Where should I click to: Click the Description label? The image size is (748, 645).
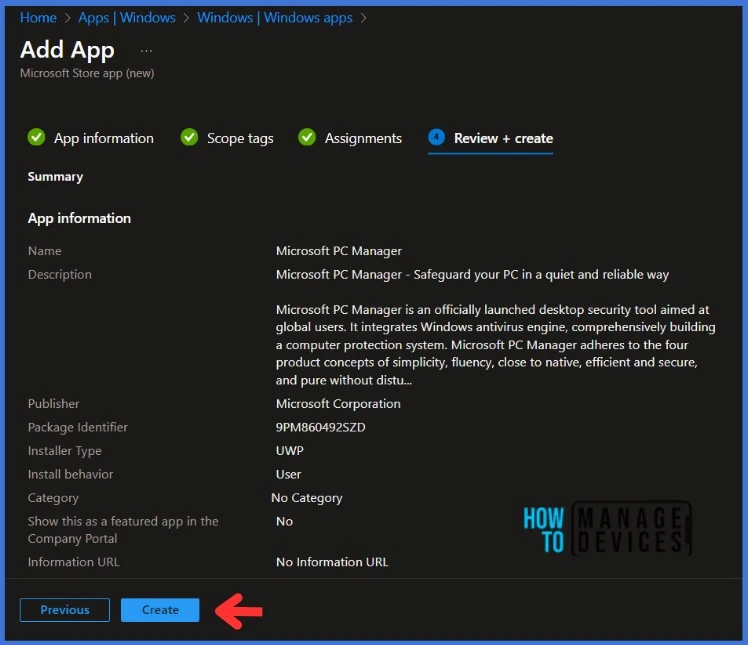click(x=60, y=274)
